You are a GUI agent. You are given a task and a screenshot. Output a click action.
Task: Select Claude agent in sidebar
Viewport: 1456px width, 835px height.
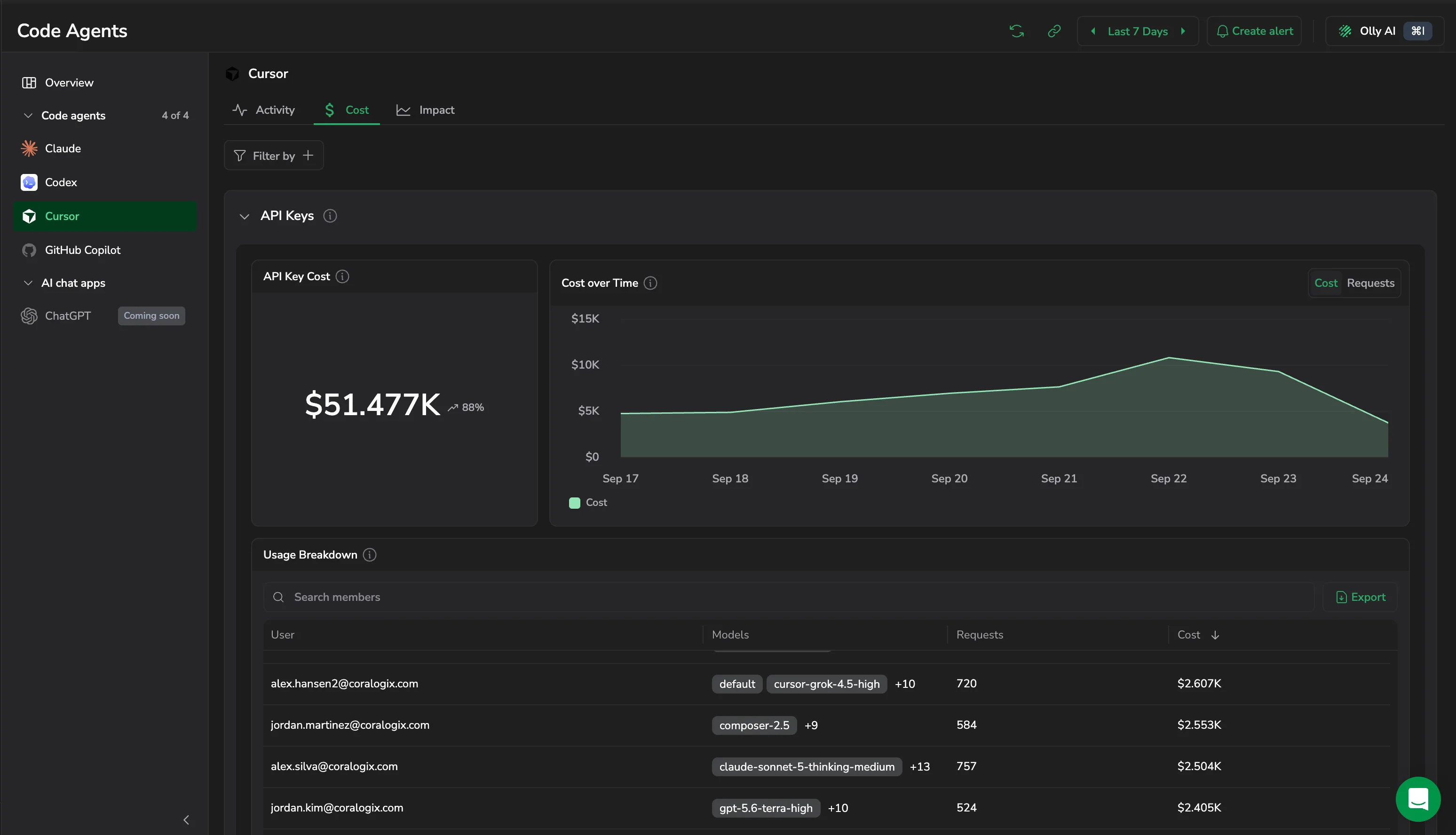[105, 149]
